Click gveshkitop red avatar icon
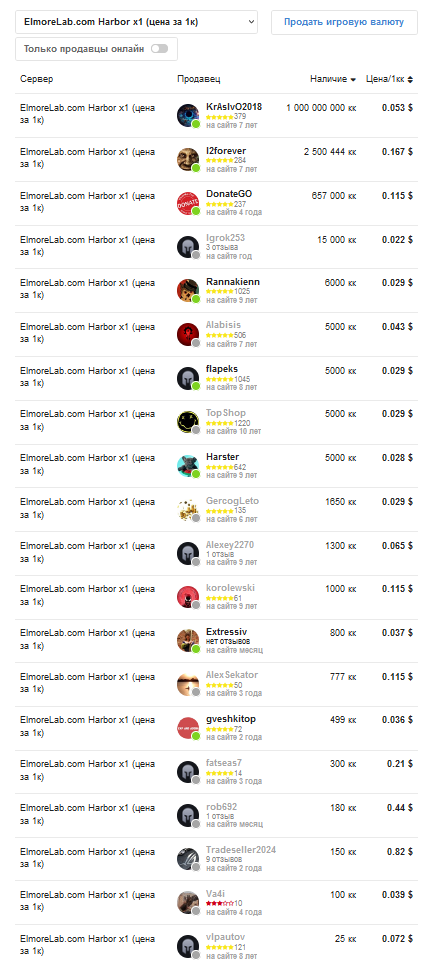This screenshot has width=439, height=977. tap(188, 728)
